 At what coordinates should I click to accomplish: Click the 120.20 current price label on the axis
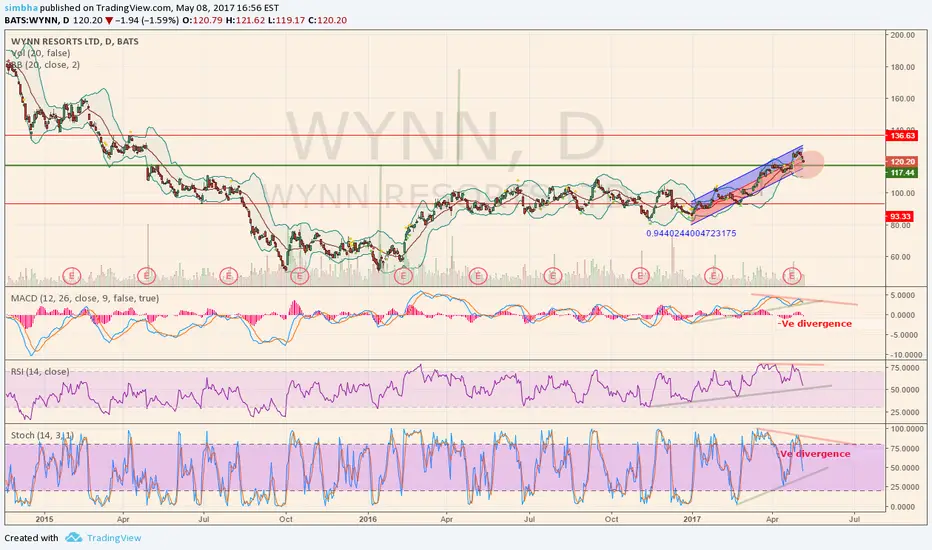point(902,162)
